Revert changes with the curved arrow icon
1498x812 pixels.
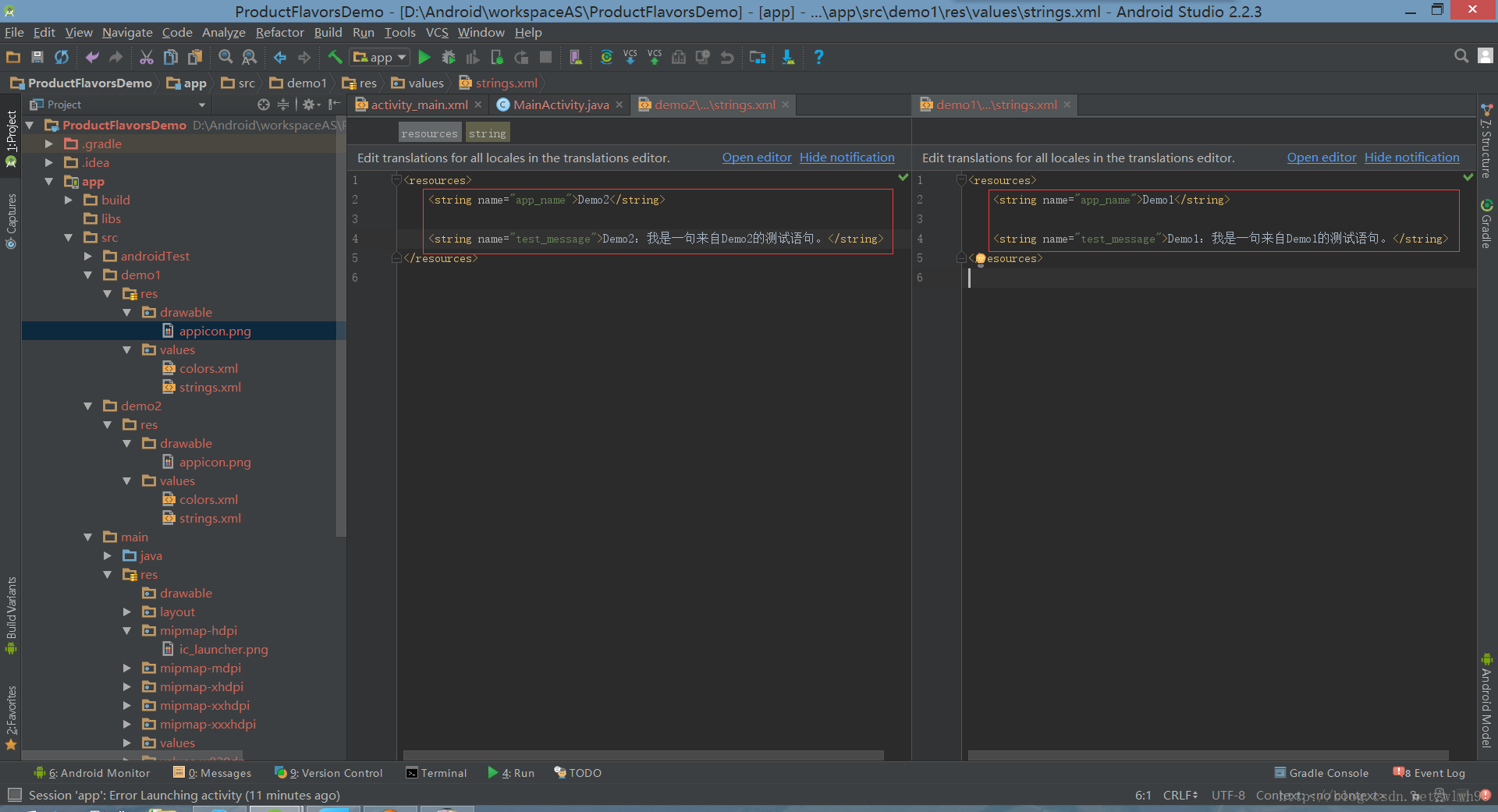727,57
